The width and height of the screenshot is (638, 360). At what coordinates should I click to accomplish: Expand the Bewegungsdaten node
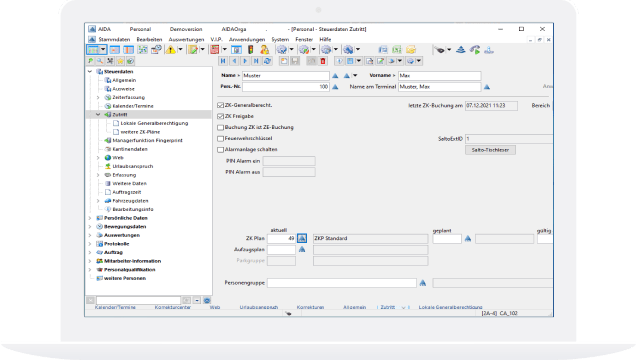(90, 227)
